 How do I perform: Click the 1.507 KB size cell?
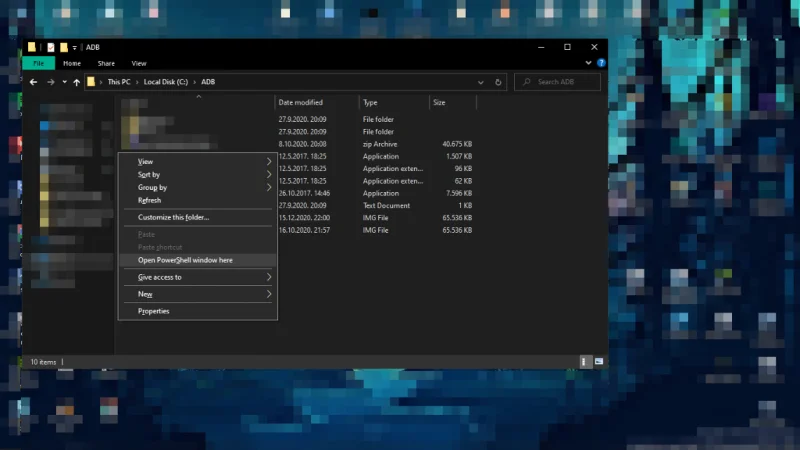pyautogui.click(x=459, y=157)
